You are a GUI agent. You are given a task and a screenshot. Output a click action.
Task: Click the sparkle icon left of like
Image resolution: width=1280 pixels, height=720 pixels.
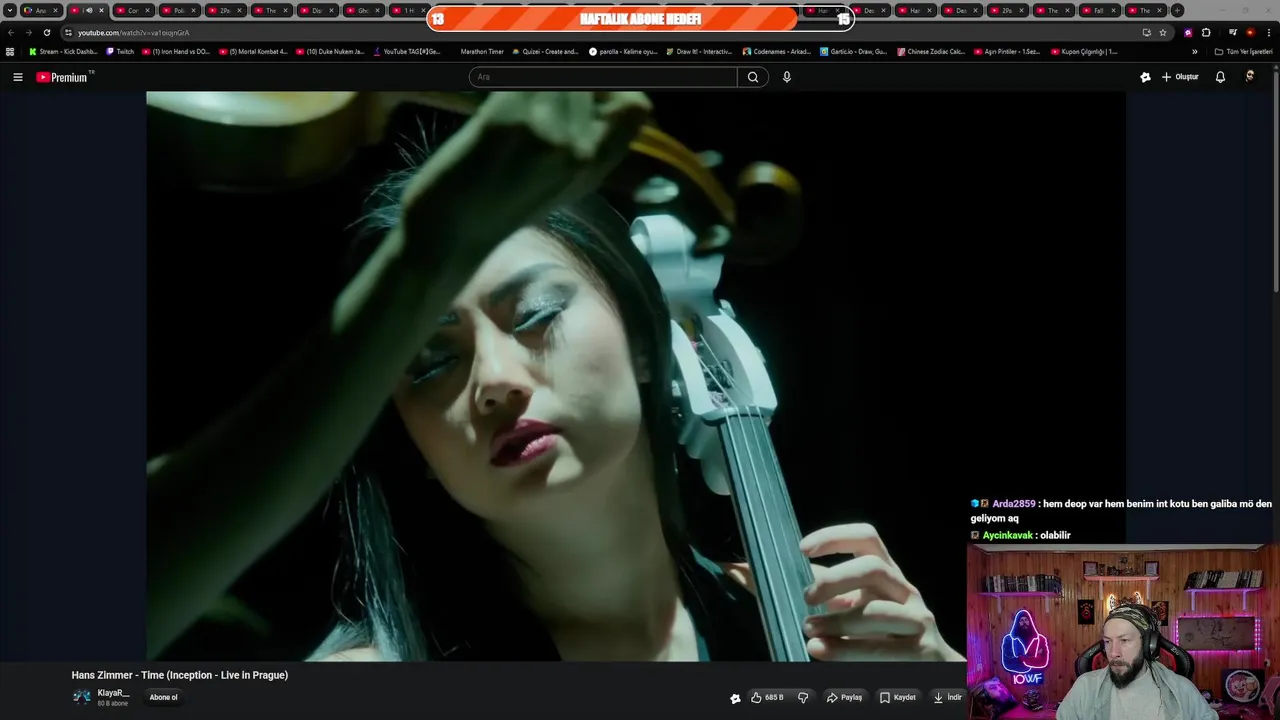735,698
